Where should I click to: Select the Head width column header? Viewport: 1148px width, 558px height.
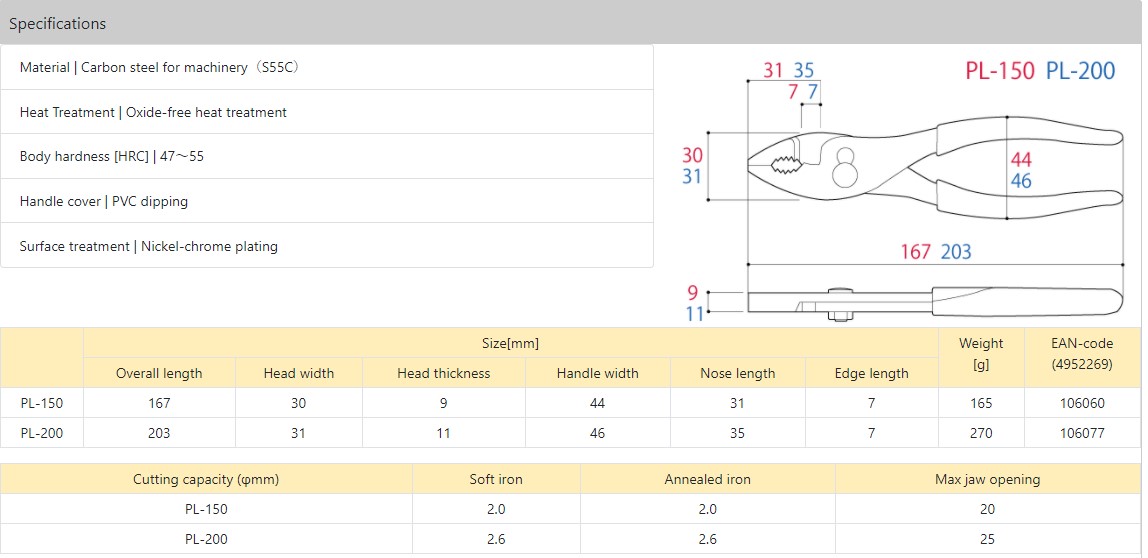coord(299,373)
